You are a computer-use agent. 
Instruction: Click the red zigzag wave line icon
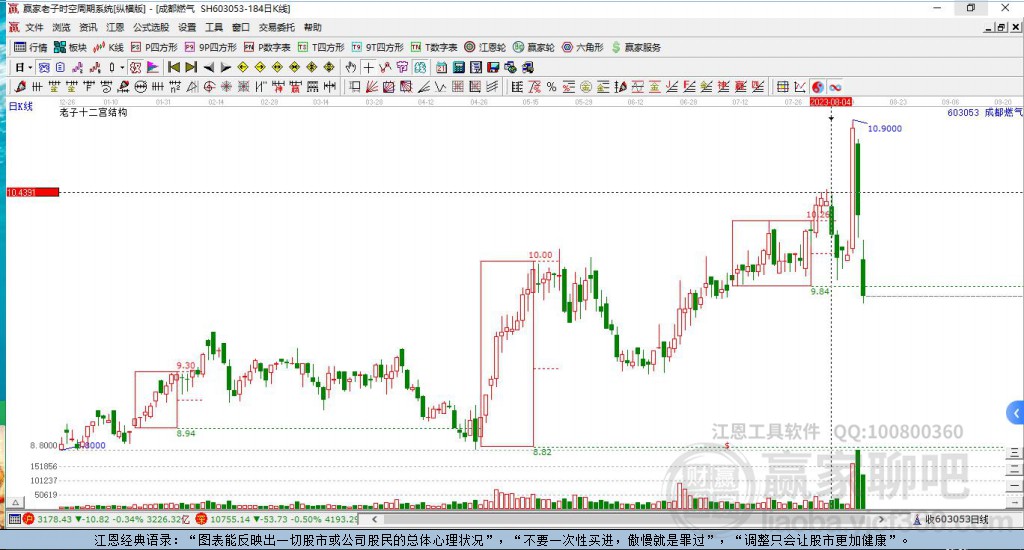385,67
